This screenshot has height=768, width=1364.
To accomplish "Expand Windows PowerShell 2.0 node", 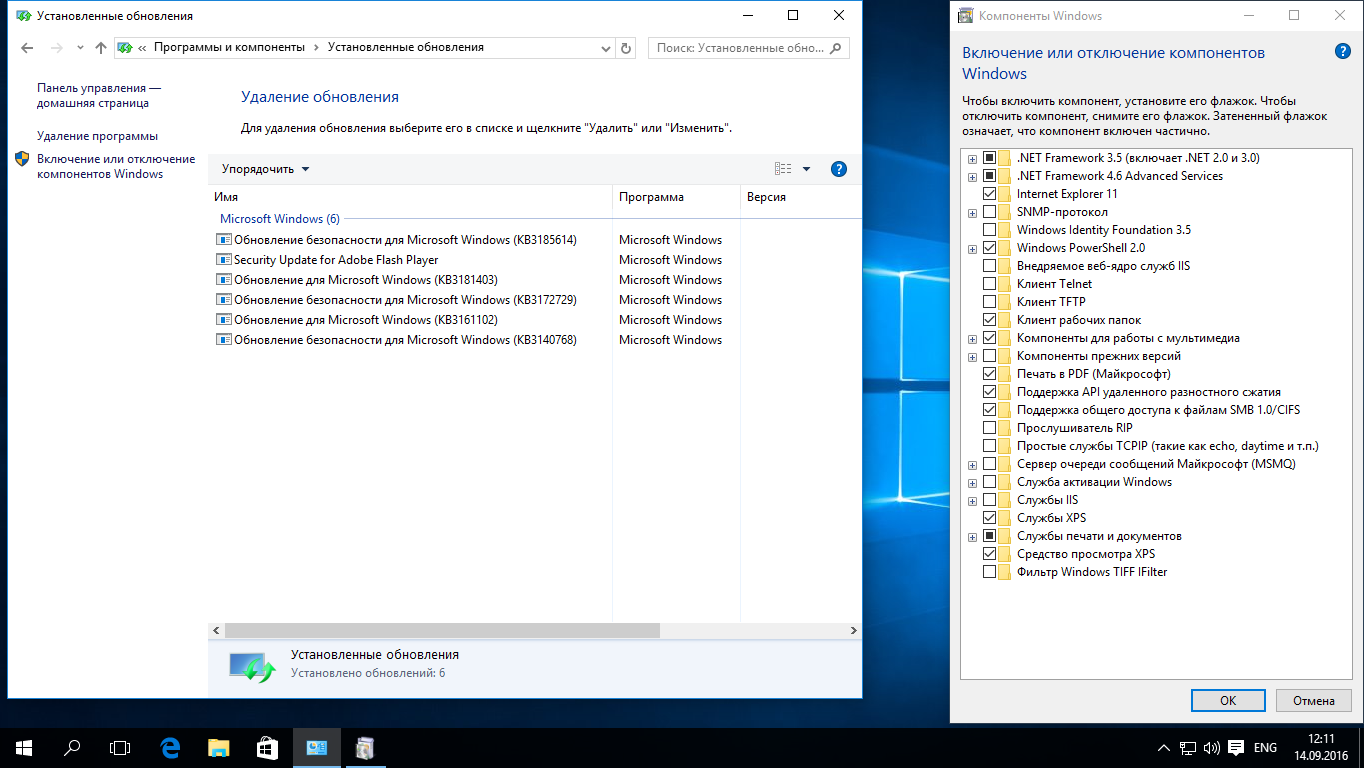I will tap(972, 248).
